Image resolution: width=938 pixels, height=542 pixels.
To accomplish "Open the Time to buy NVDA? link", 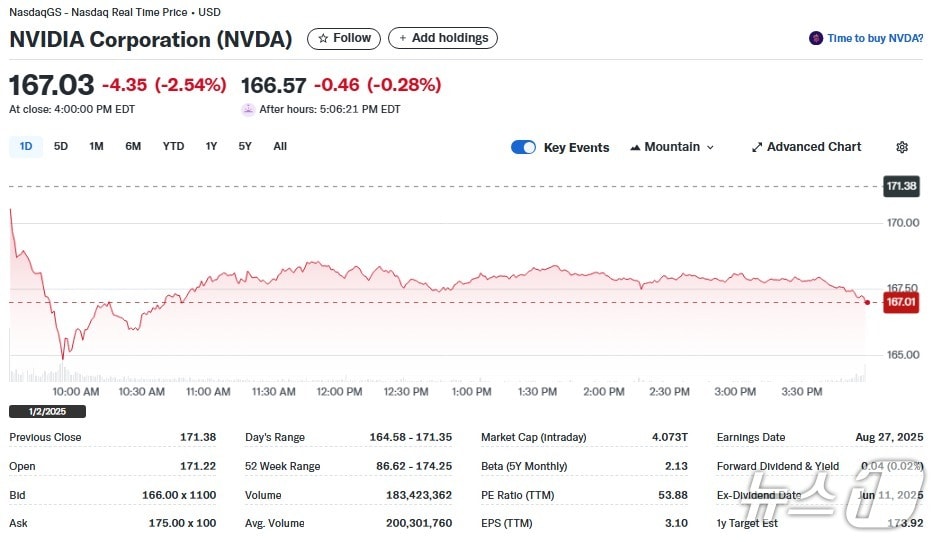I will pos(875,38).
